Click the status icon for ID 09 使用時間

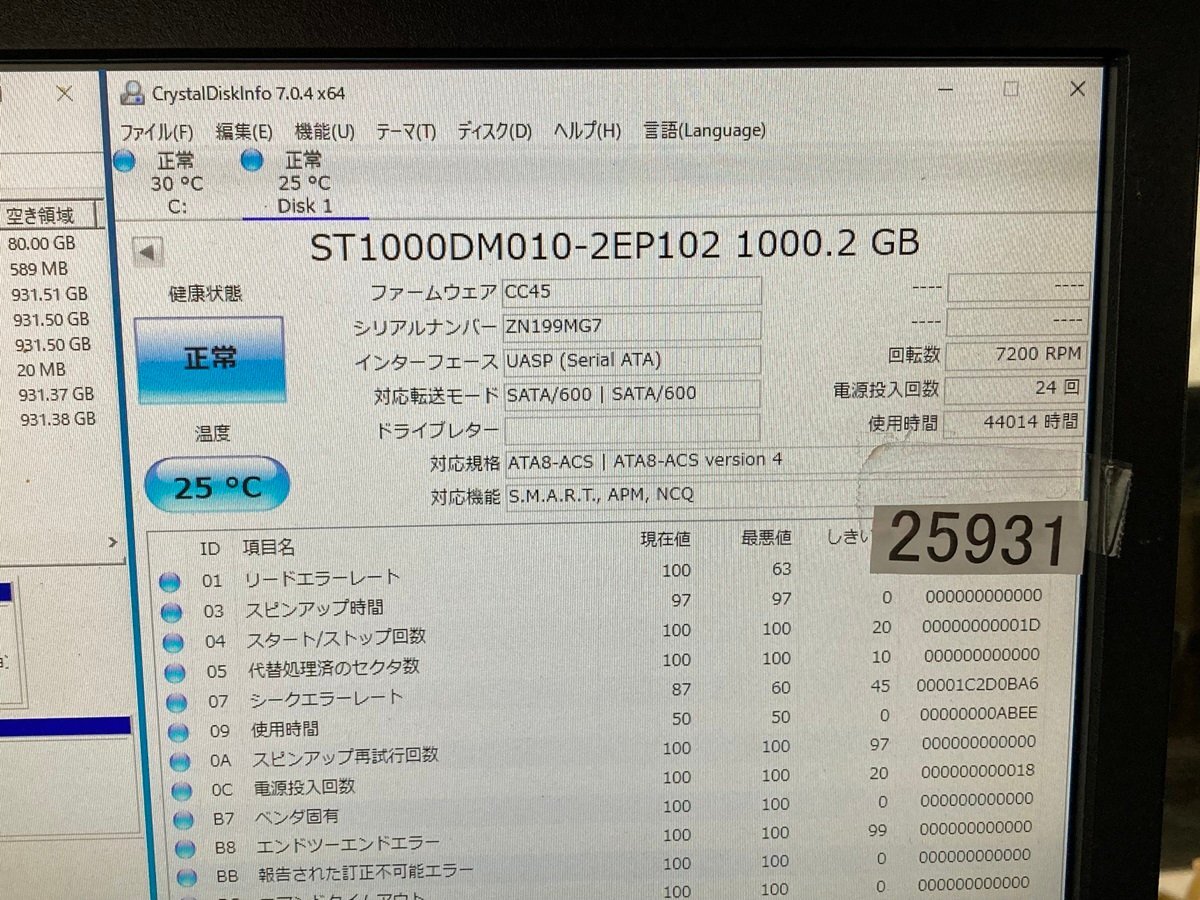point(178,732)
